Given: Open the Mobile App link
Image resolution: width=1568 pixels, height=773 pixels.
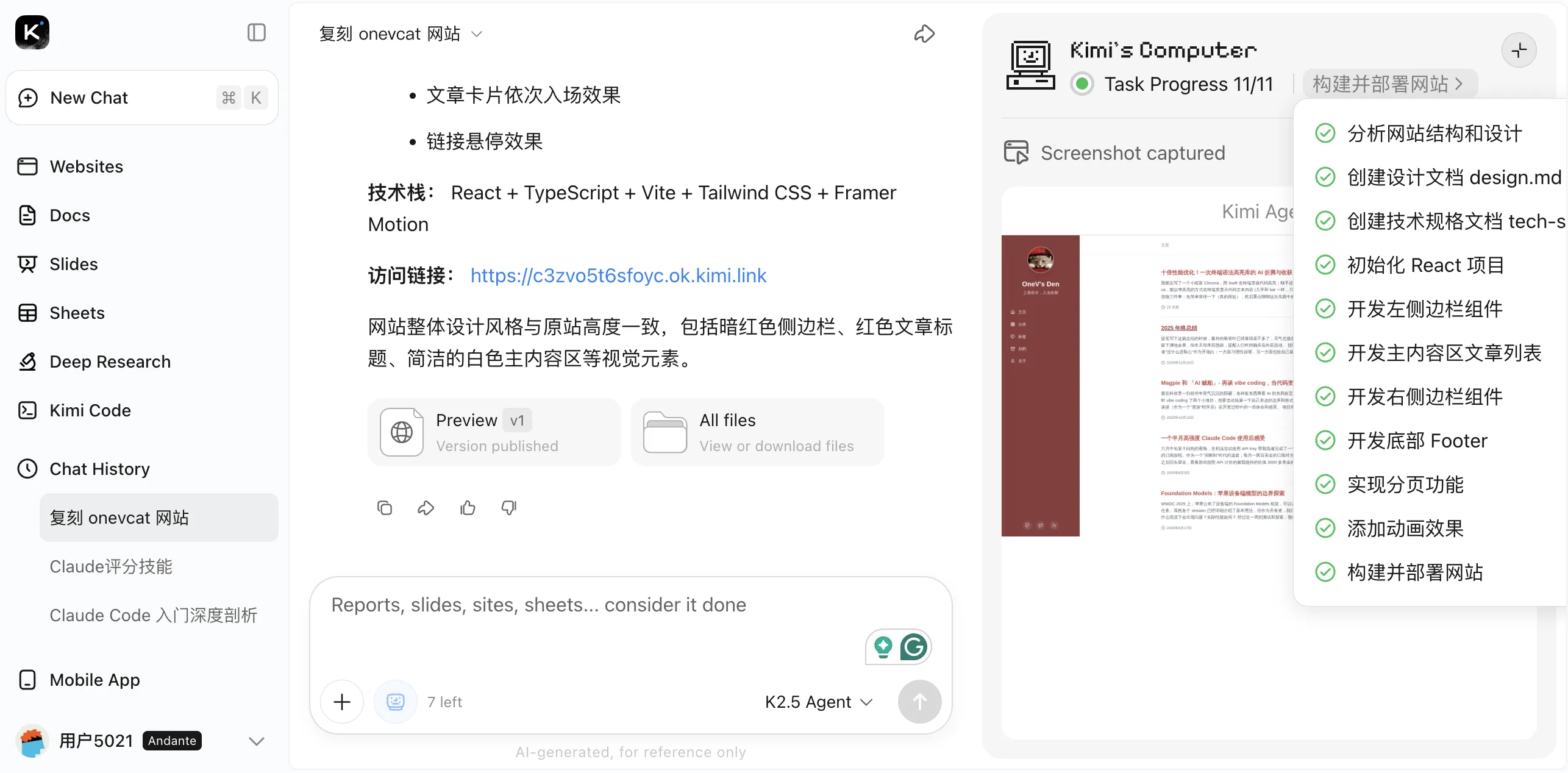Looking at the screenshot, I should (94, 680).
